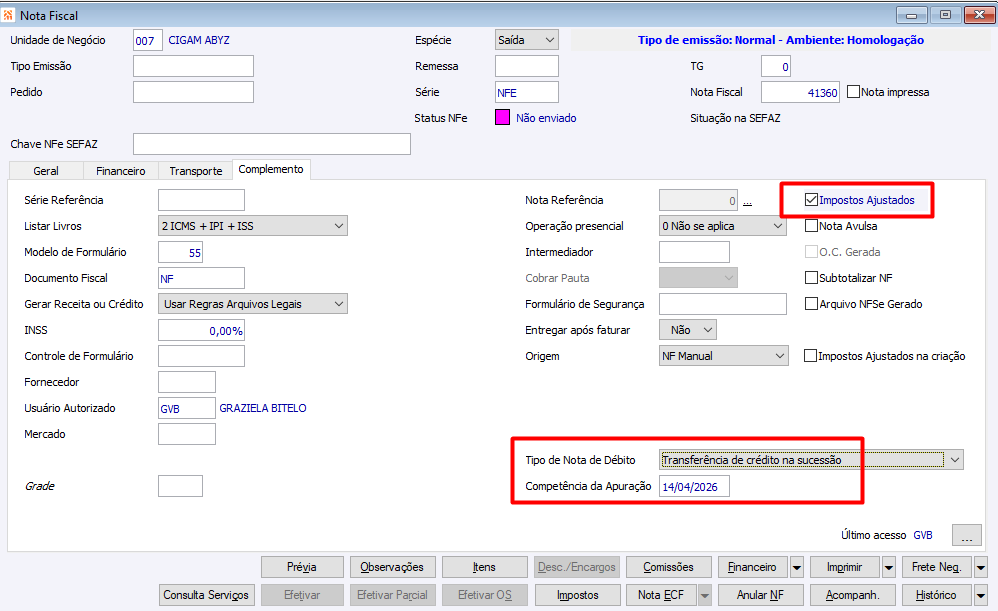Switch to the Geral tab
Viewport: 998px width, 611px height.
[46, 171]
